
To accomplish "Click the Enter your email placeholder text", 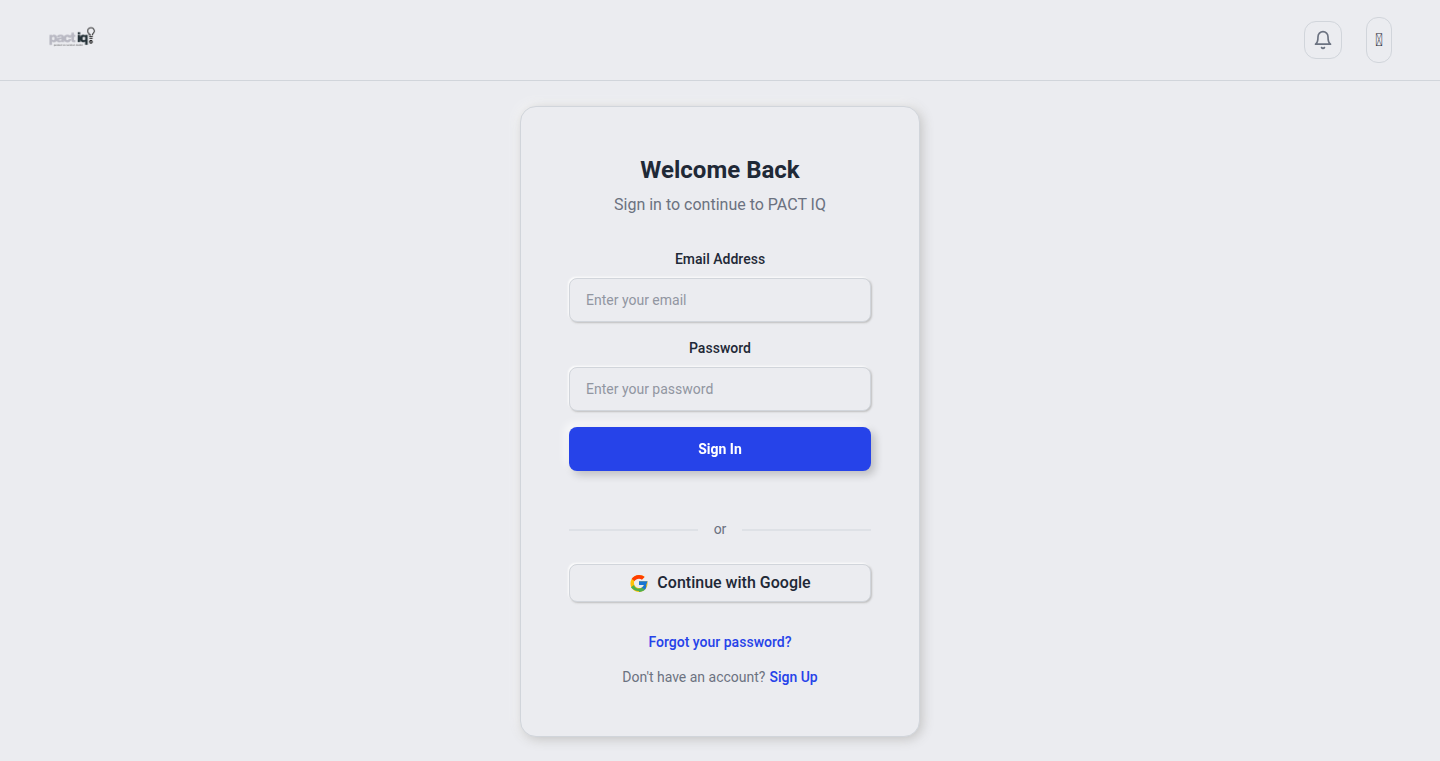I will click(x=636, y=300).
